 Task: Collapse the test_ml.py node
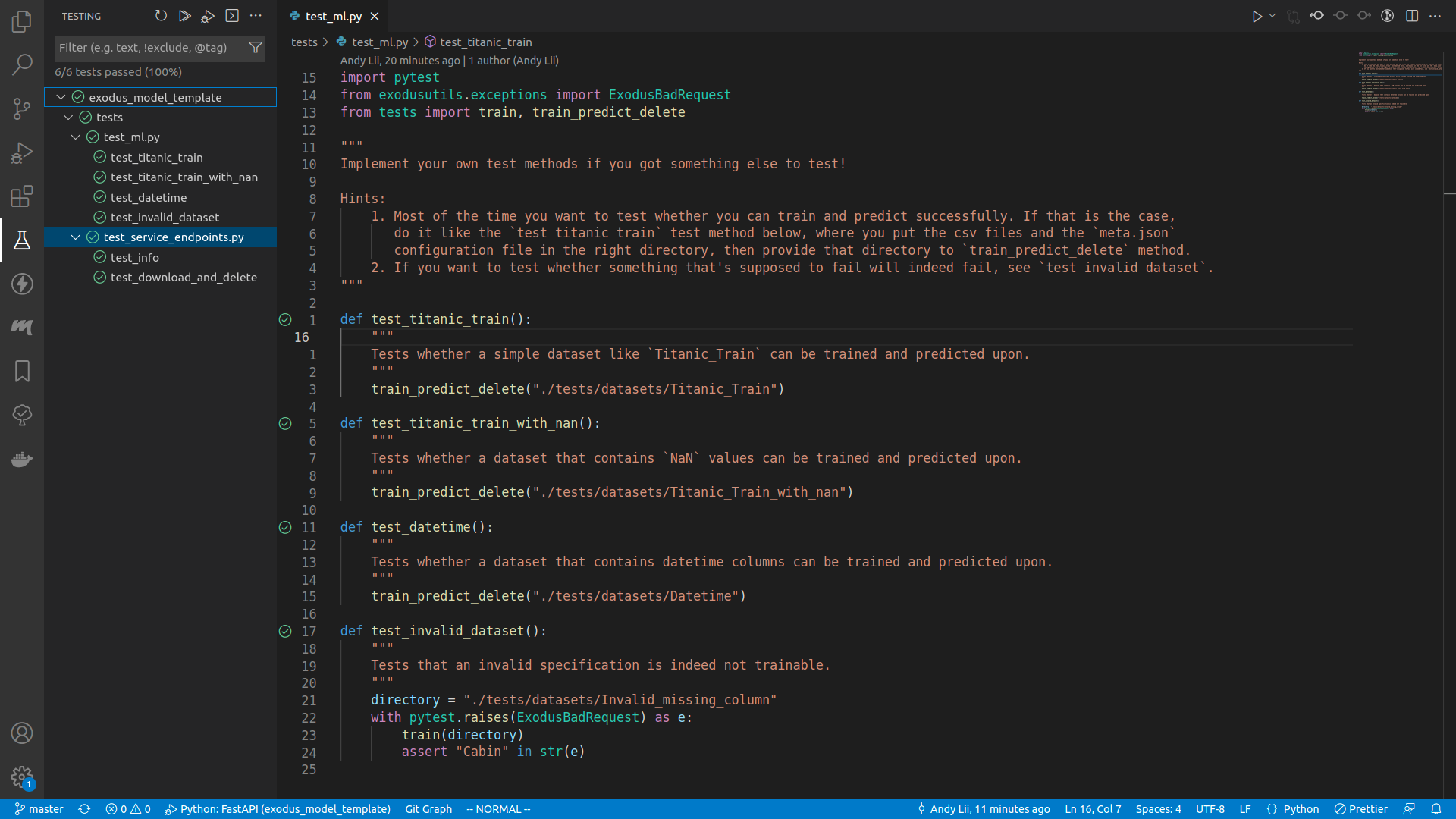pos(75,137)
